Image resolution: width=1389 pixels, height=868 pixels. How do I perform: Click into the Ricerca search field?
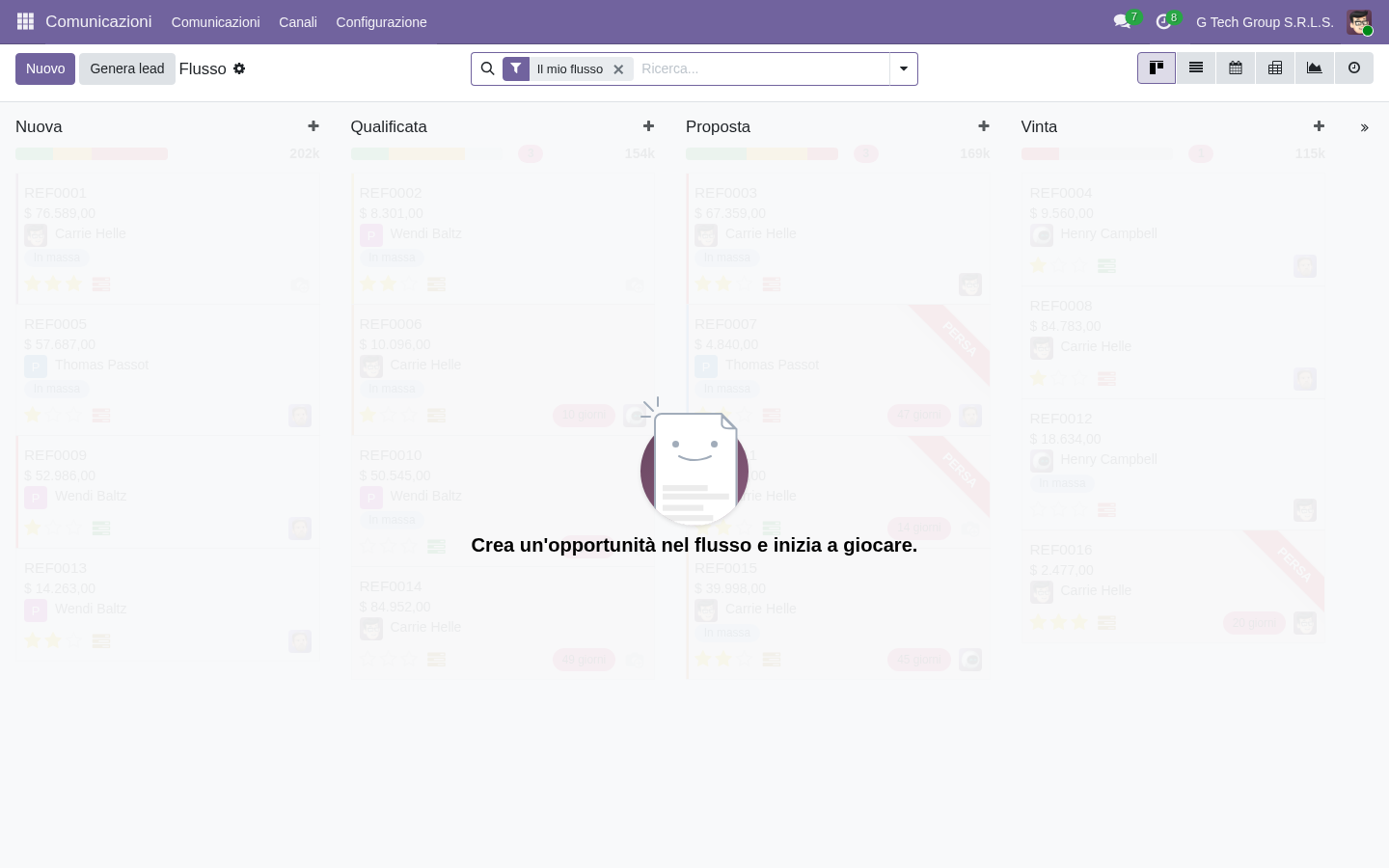[762, 68]
